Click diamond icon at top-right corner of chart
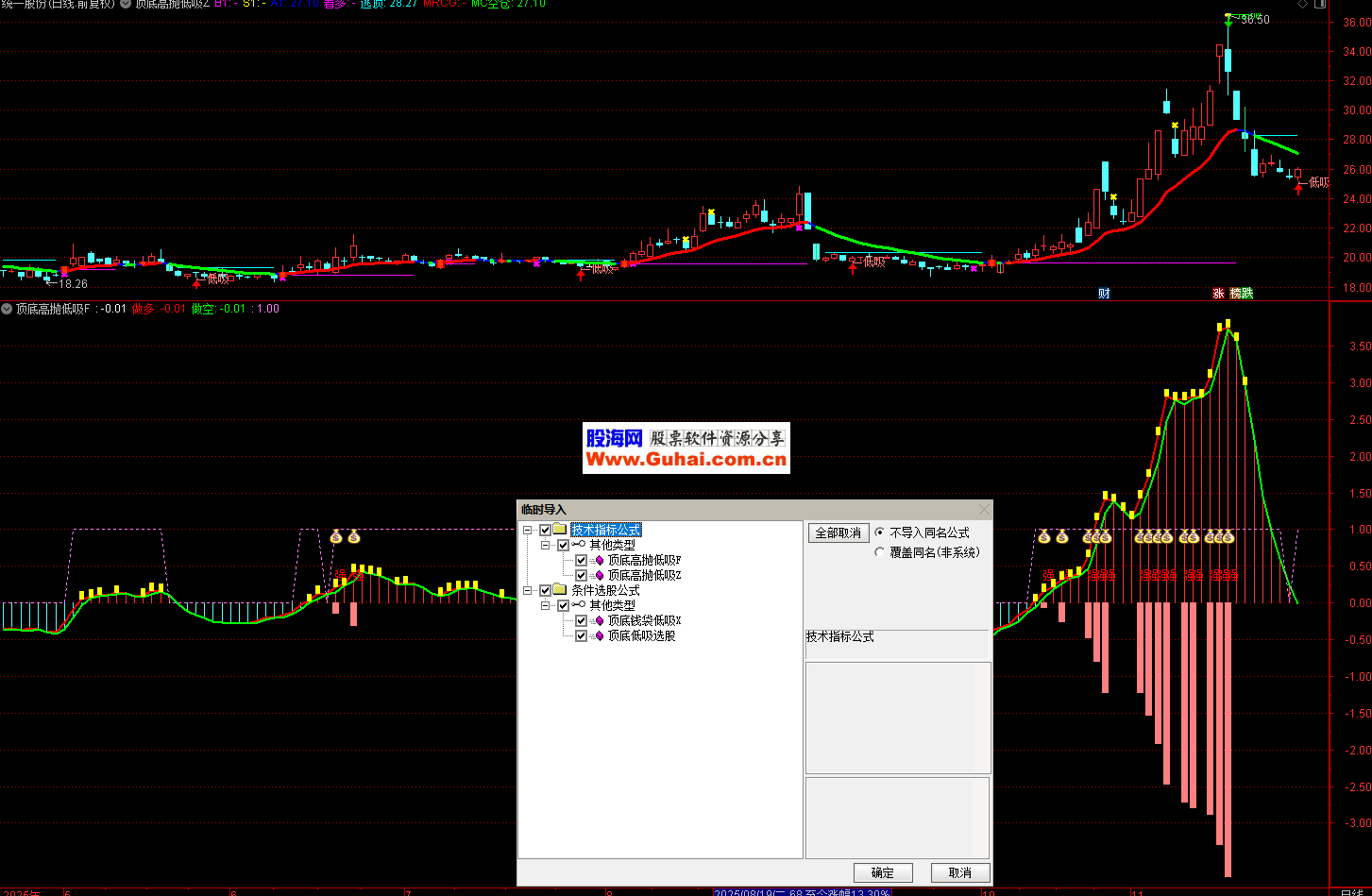 [1330, 5]
